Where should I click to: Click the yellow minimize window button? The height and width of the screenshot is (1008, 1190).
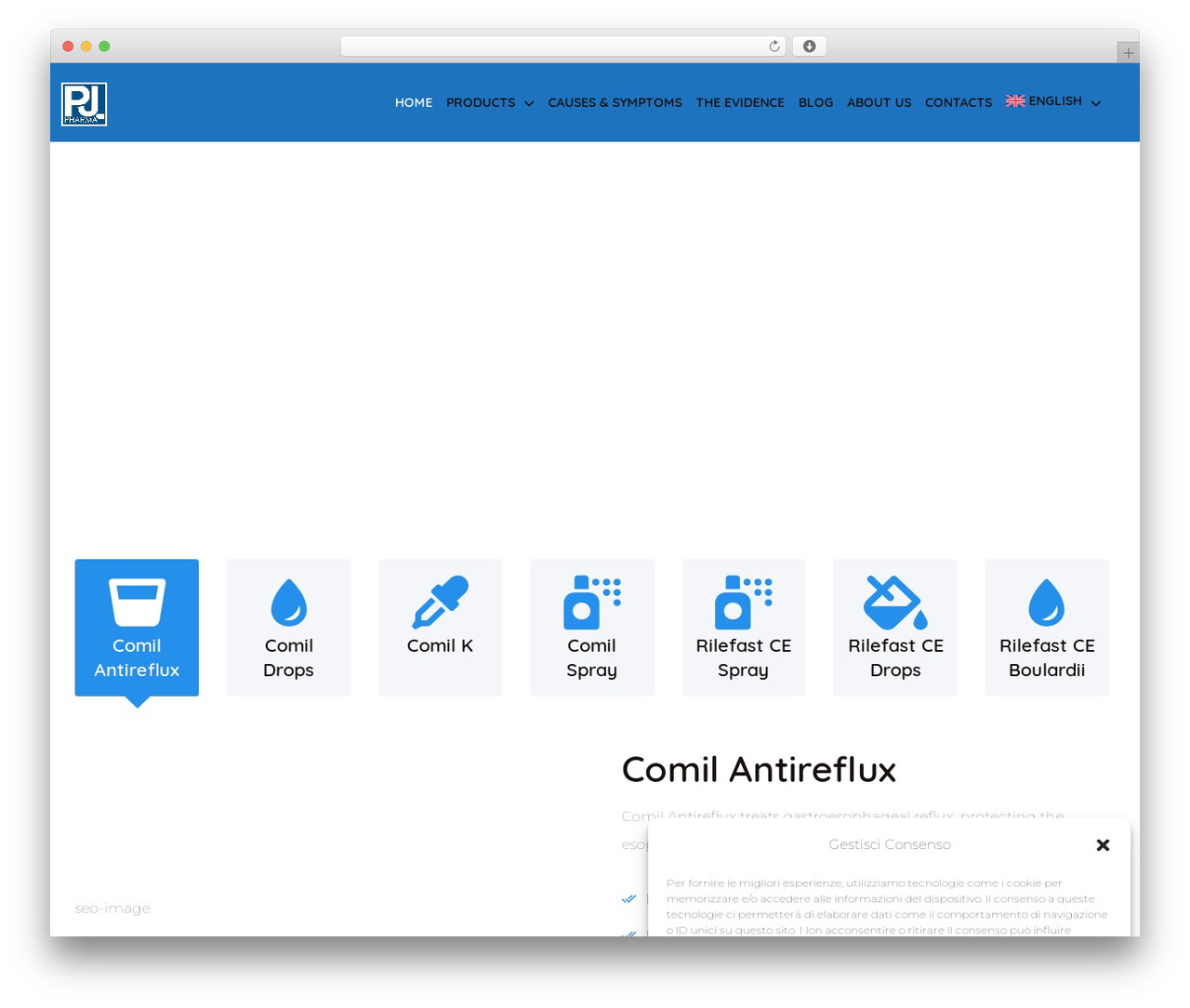click(x=86, y=46)
